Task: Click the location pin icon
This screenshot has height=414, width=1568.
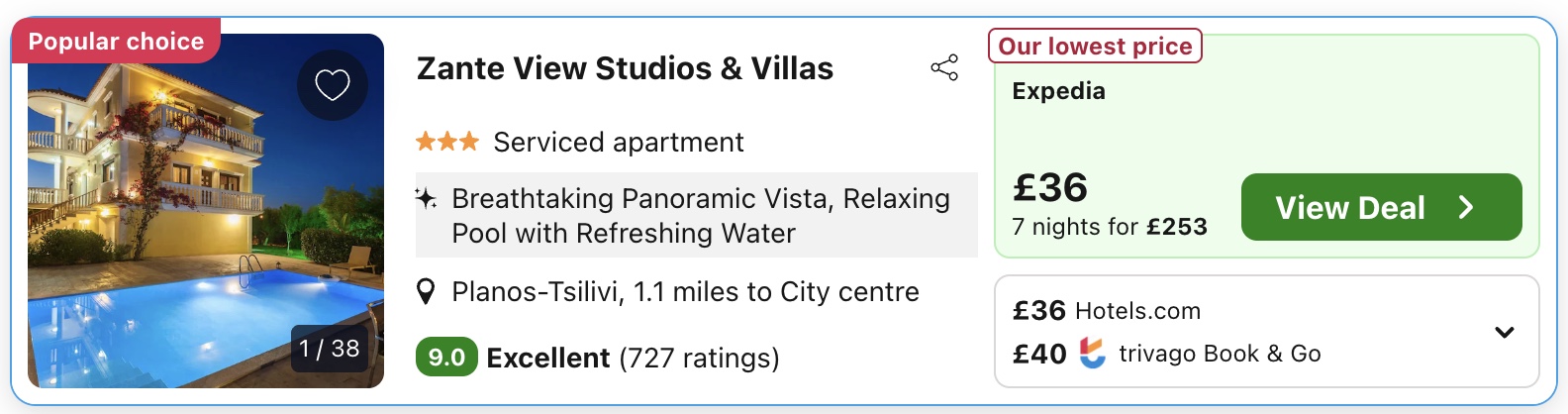Action: [x=426, y=292]
